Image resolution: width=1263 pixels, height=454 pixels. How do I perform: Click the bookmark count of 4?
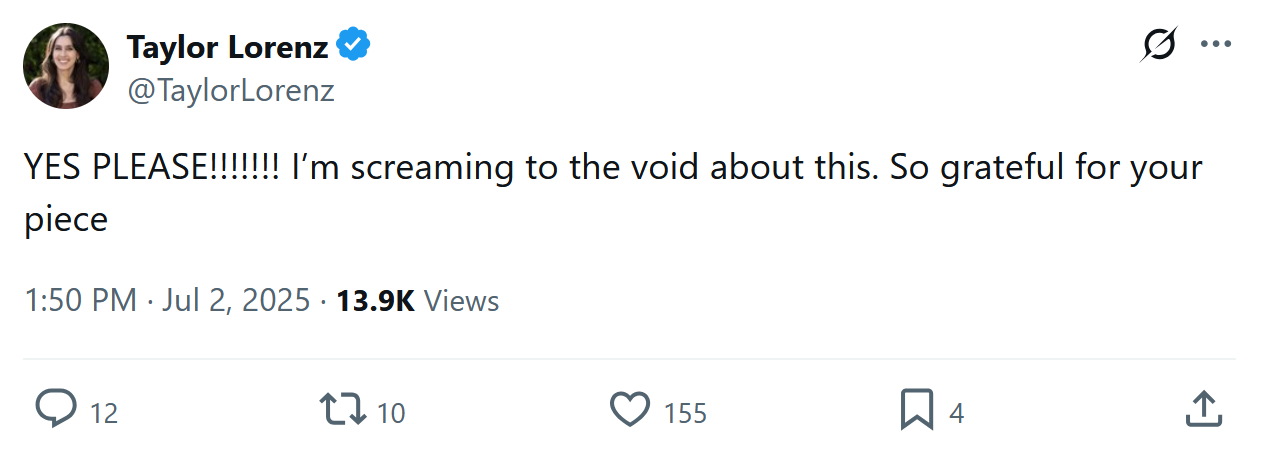pos(956,413)
